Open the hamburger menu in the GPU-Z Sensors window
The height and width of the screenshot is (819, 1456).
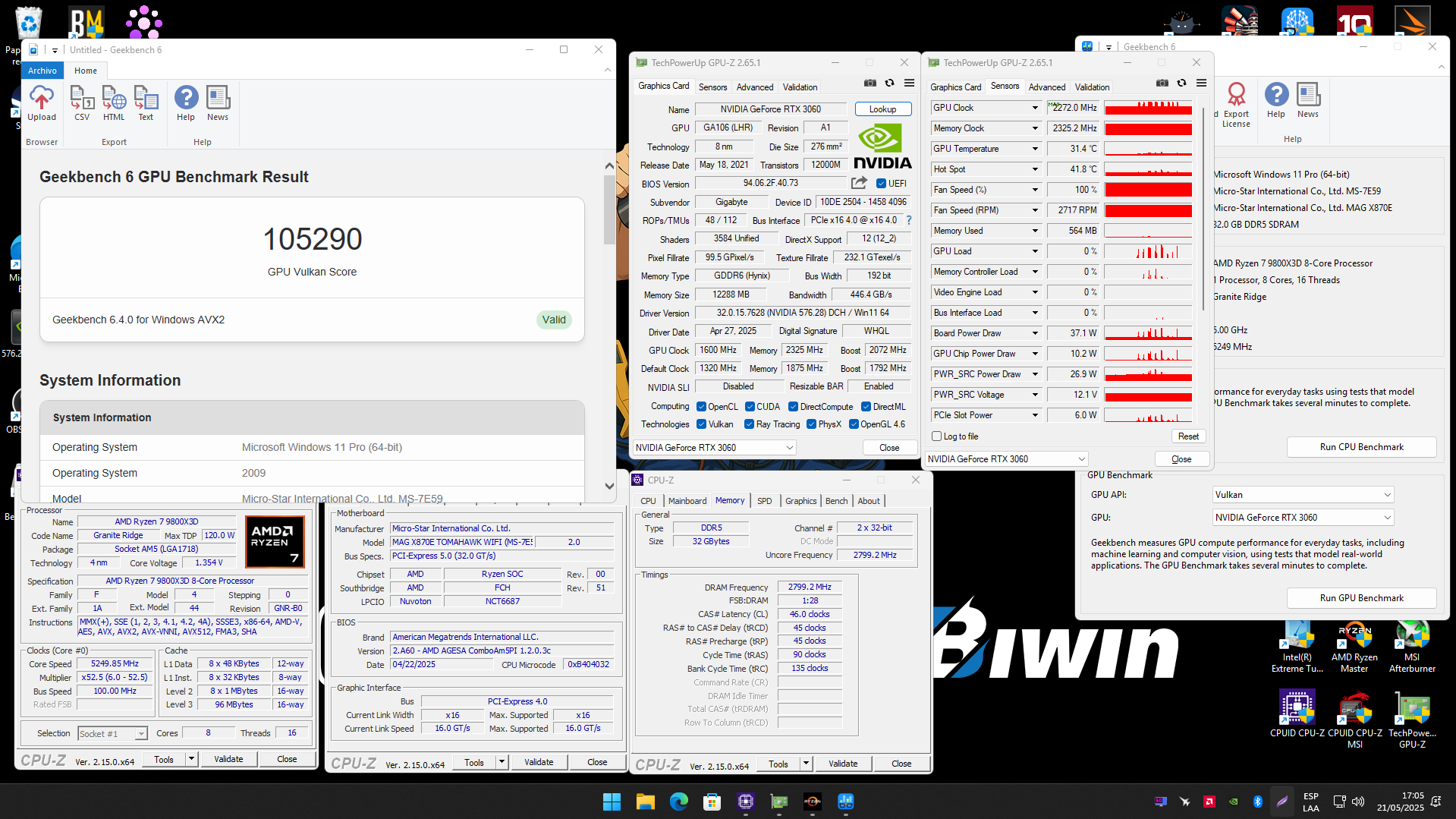1201,83
